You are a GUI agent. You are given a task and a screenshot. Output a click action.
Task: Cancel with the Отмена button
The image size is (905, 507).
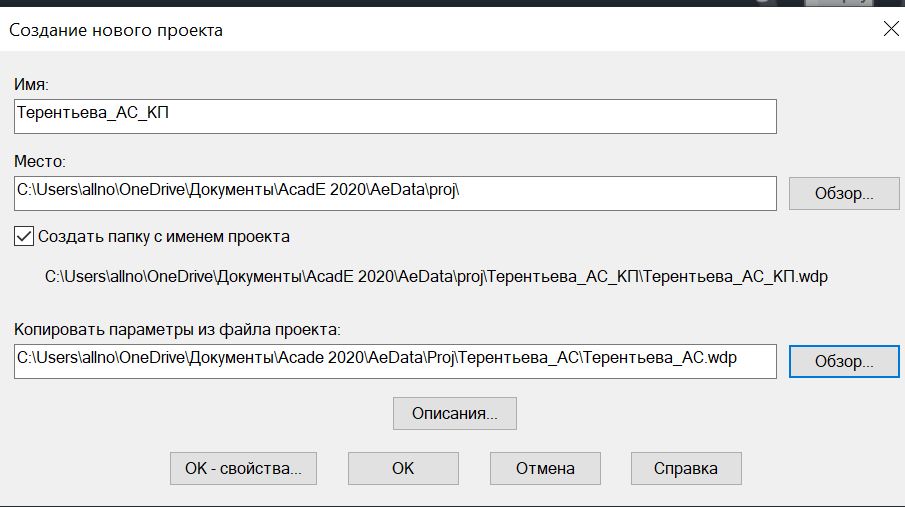[545, 468]
